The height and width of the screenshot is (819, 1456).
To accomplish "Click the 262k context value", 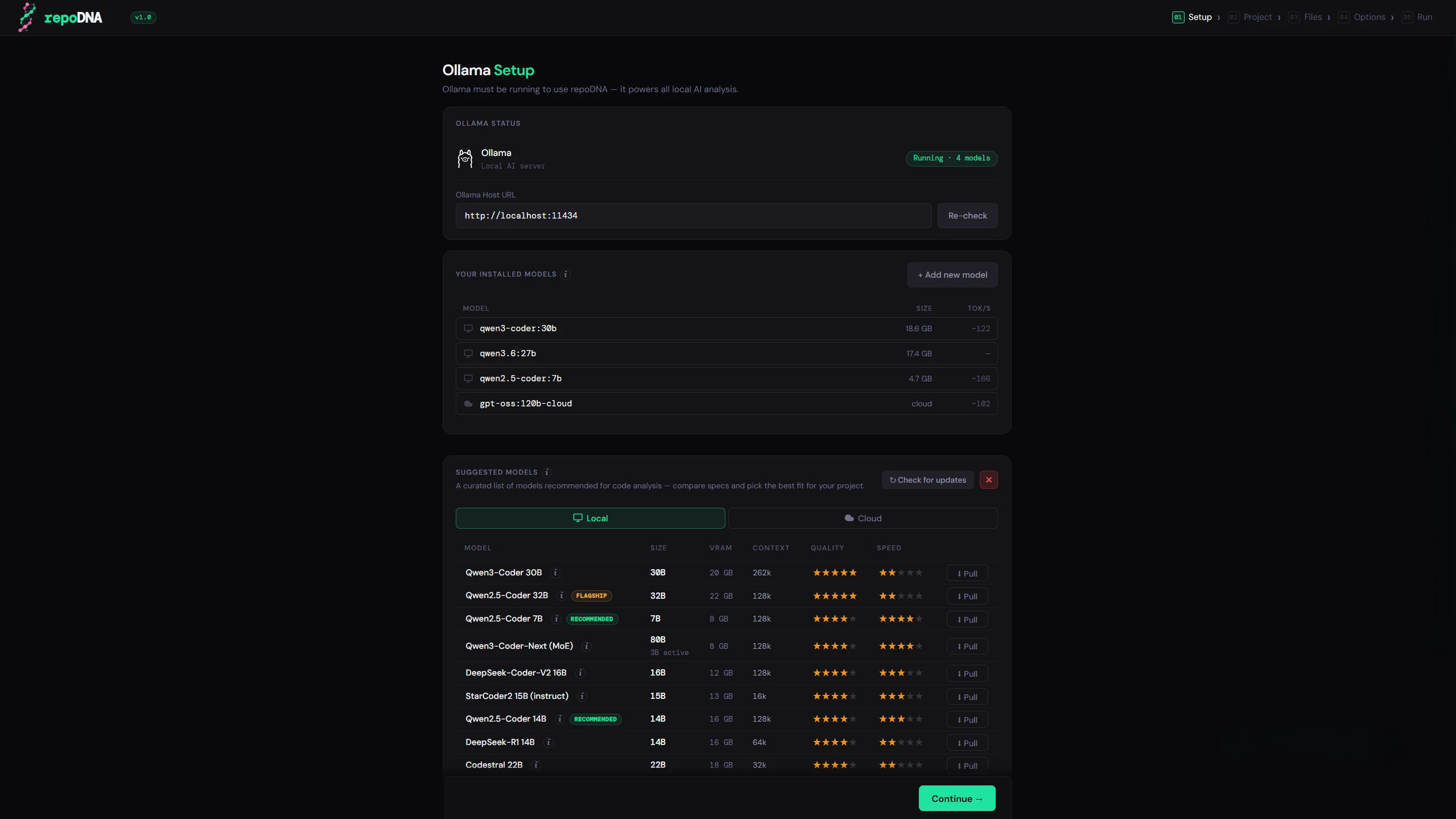I will click(761, 573).
